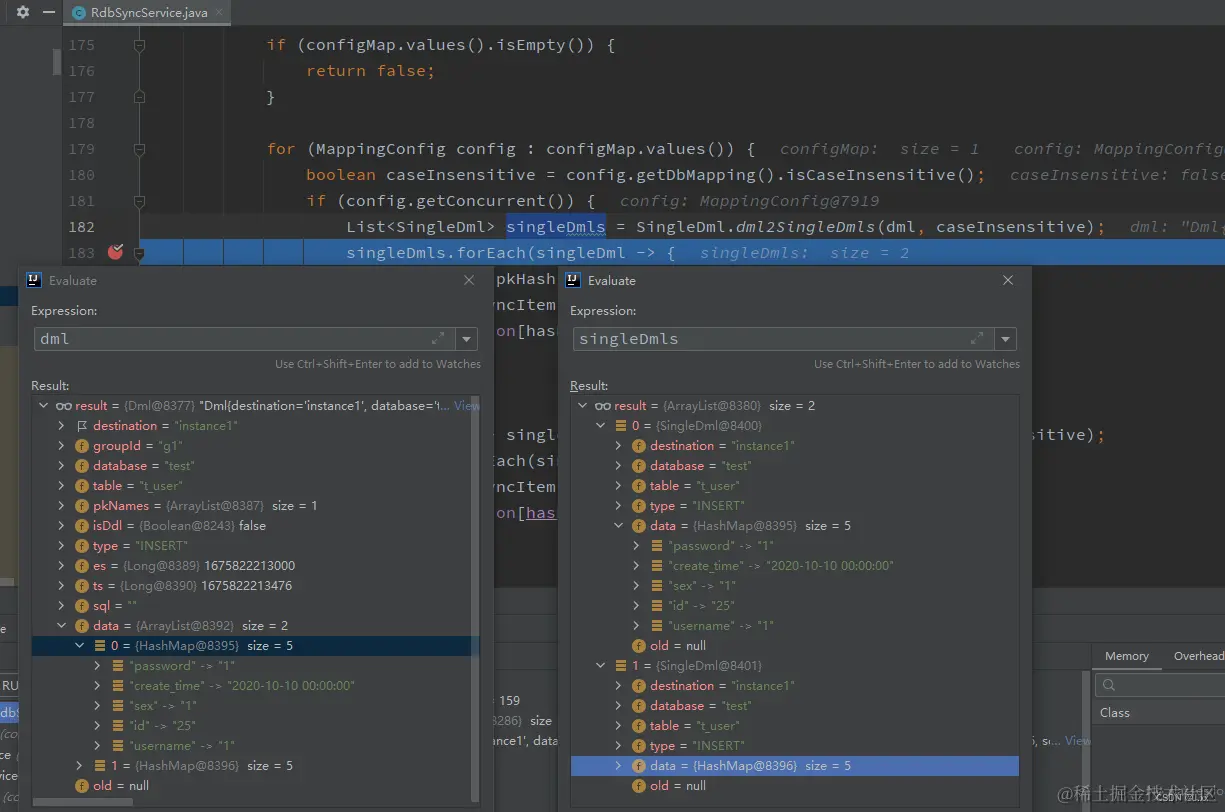Click the IntelliJ icon in singleDmls Evaluate title
This screenshot has width=1225, height=812.
pos(572,281)
